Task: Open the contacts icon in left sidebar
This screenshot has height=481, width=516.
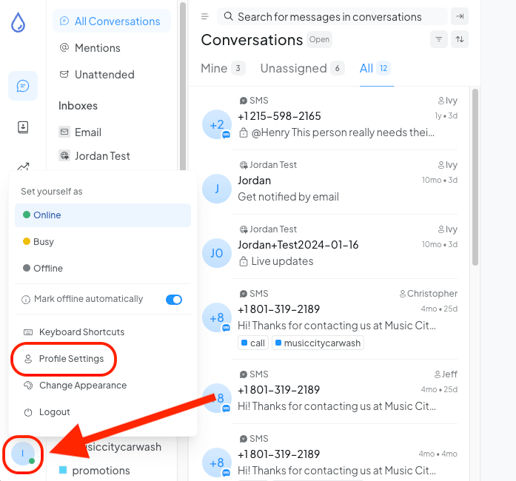Action: pyautogui.click(x=23, y=127)
